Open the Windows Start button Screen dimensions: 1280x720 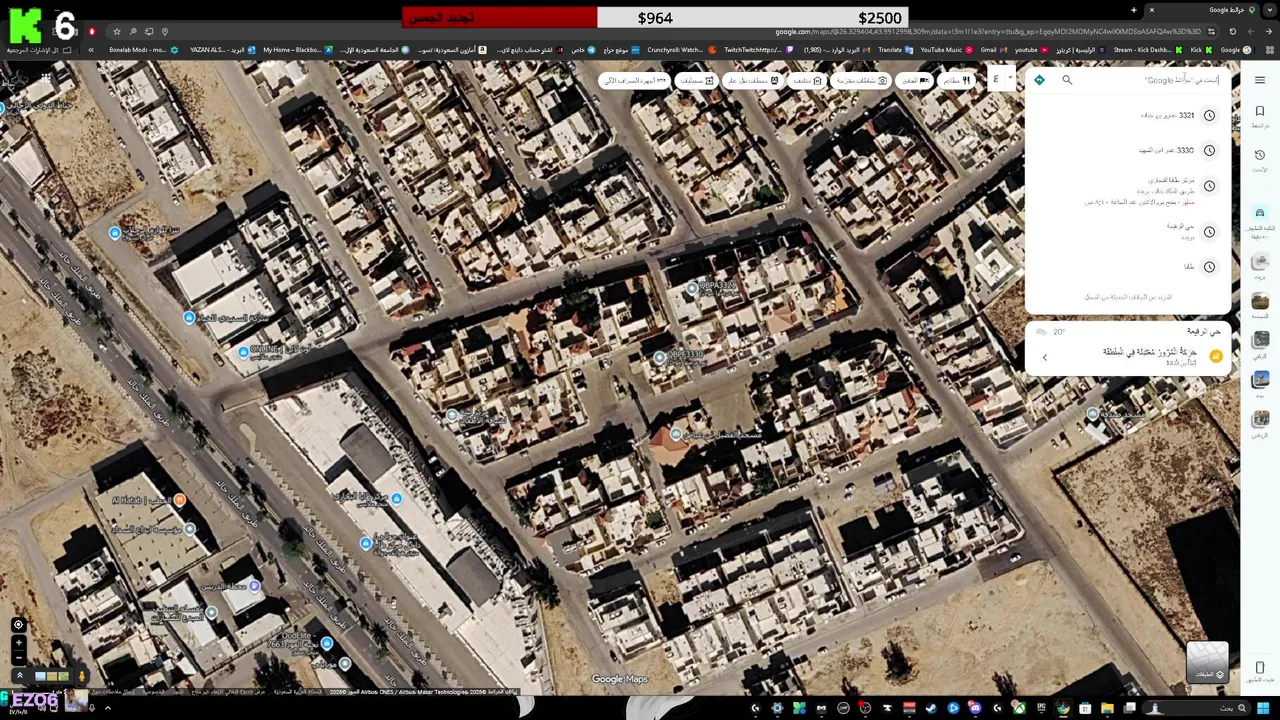[1262, 708]
